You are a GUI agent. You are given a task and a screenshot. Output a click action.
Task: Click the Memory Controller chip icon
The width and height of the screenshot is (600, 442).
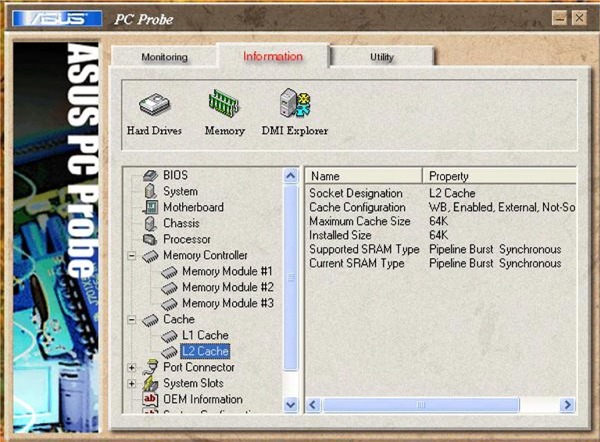click(x=150, y=256)
